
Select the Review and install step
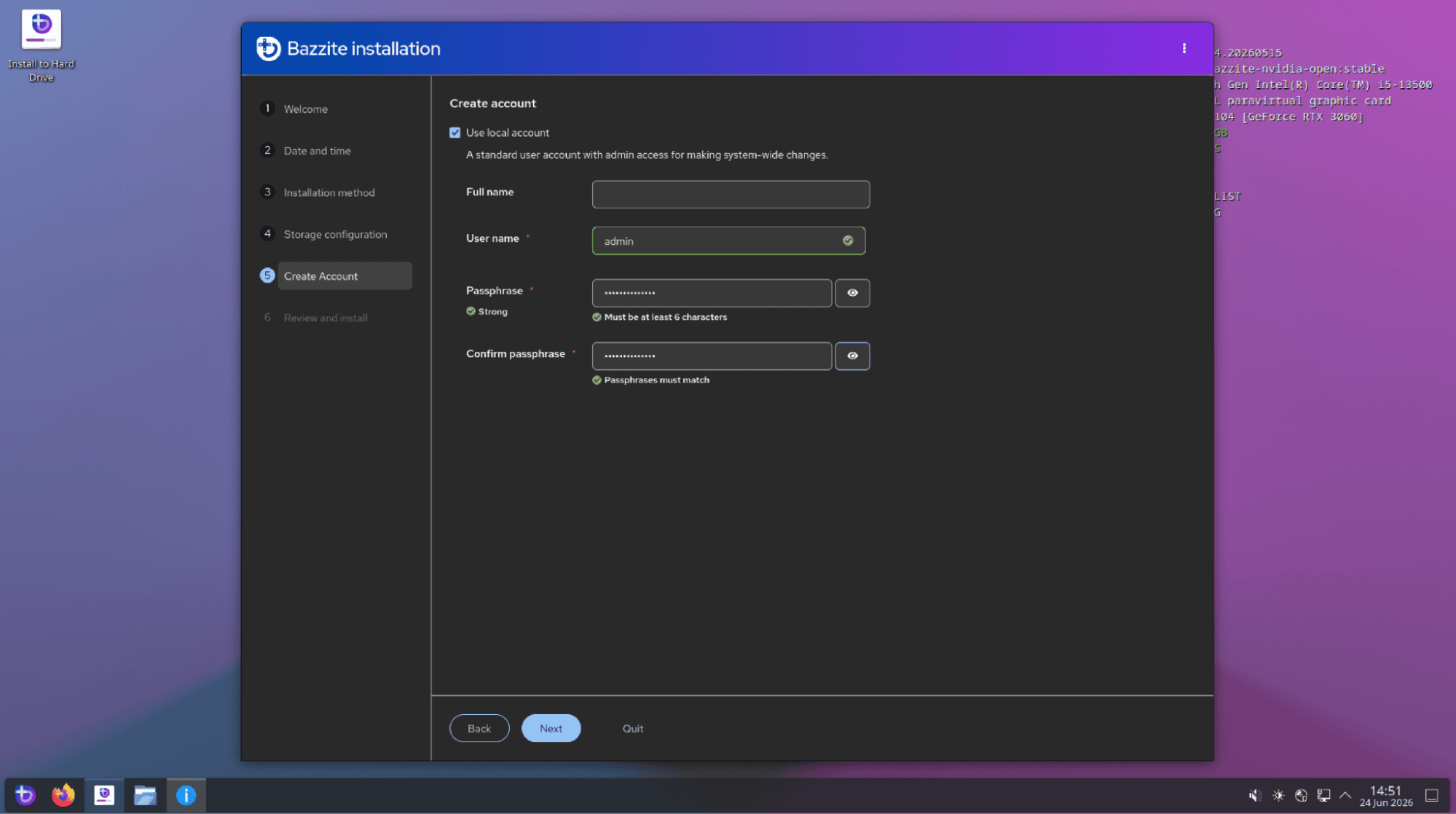coord(325,318)
